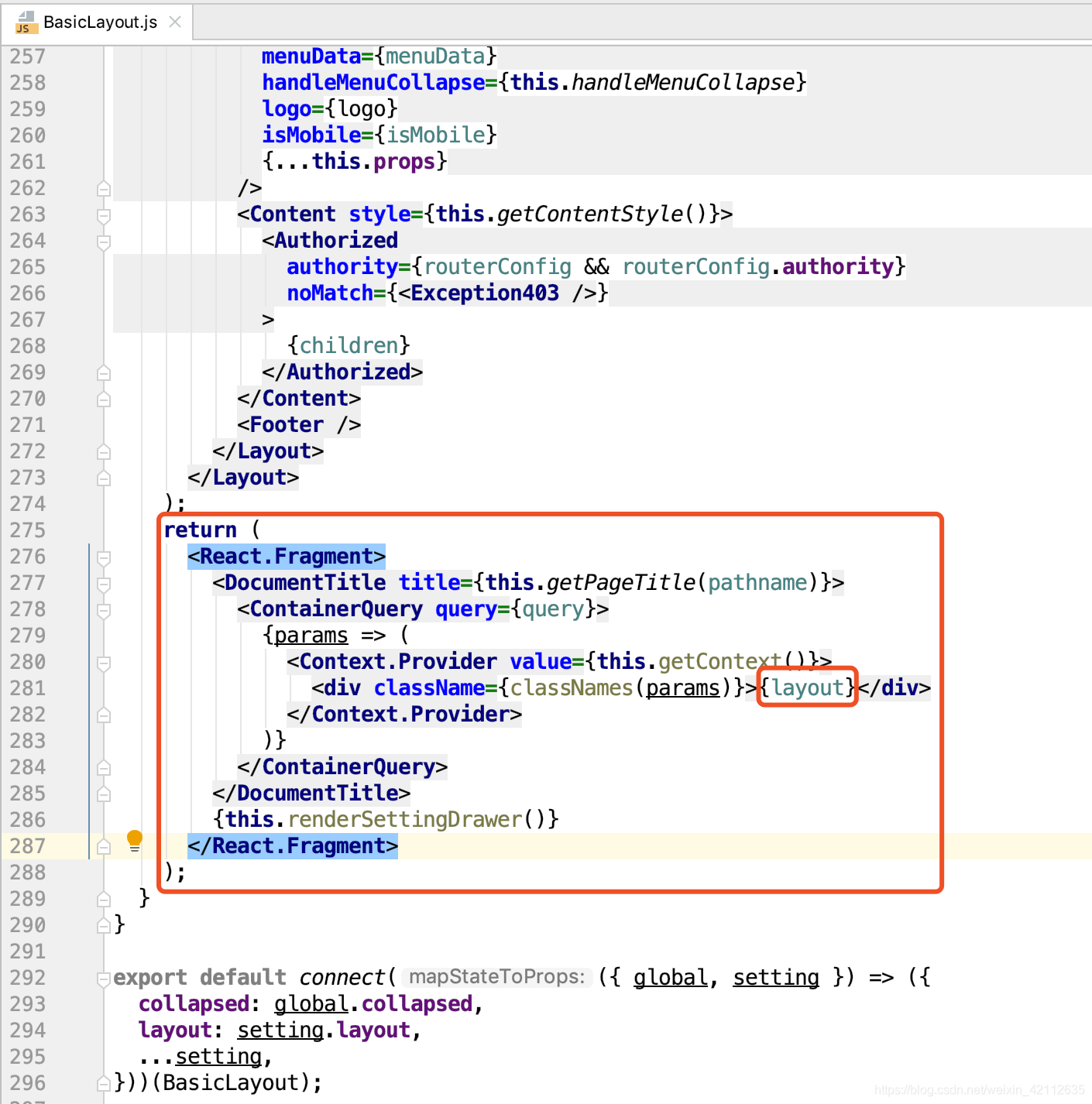Click 'connect' function on line 292
Screen dimensions: 1092x1104
[x=342, y=977]
